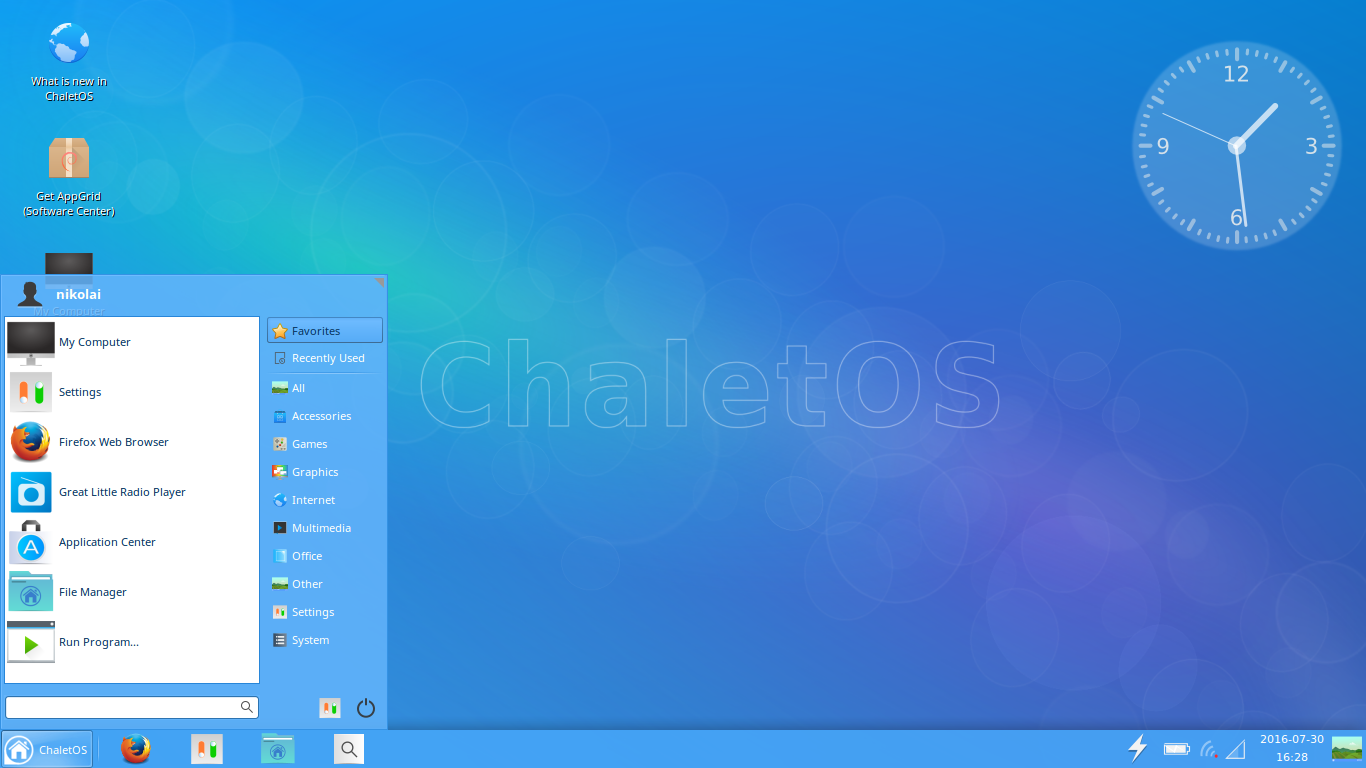Click the magnifier search icon in taskbar
1366x768 pixels.
(348, 749)
